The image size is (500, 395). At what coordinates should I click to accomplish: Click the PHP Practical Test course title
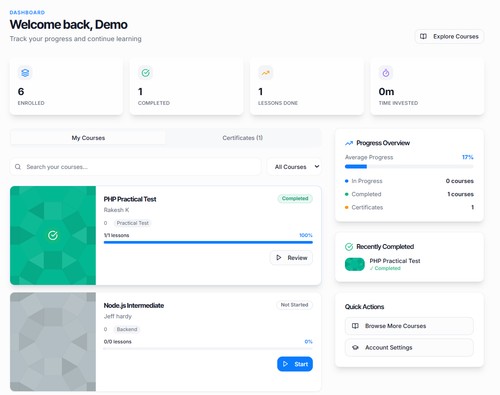130,199
